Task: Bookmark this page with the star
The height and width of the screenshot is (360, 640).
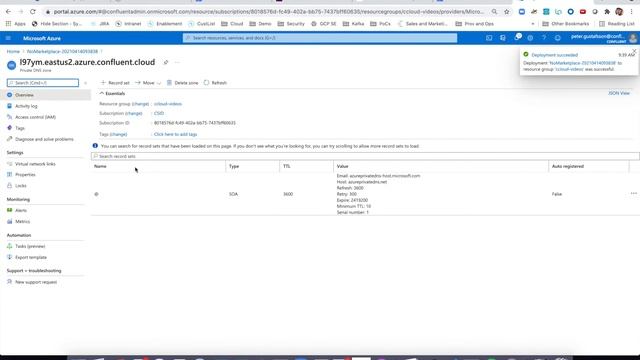Action: tap(507, 12)
